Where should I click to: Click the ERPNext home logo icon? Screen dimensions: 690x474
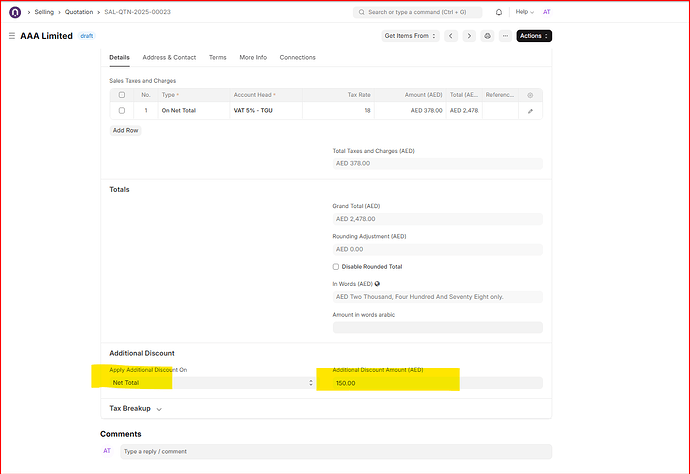(16, 12)
